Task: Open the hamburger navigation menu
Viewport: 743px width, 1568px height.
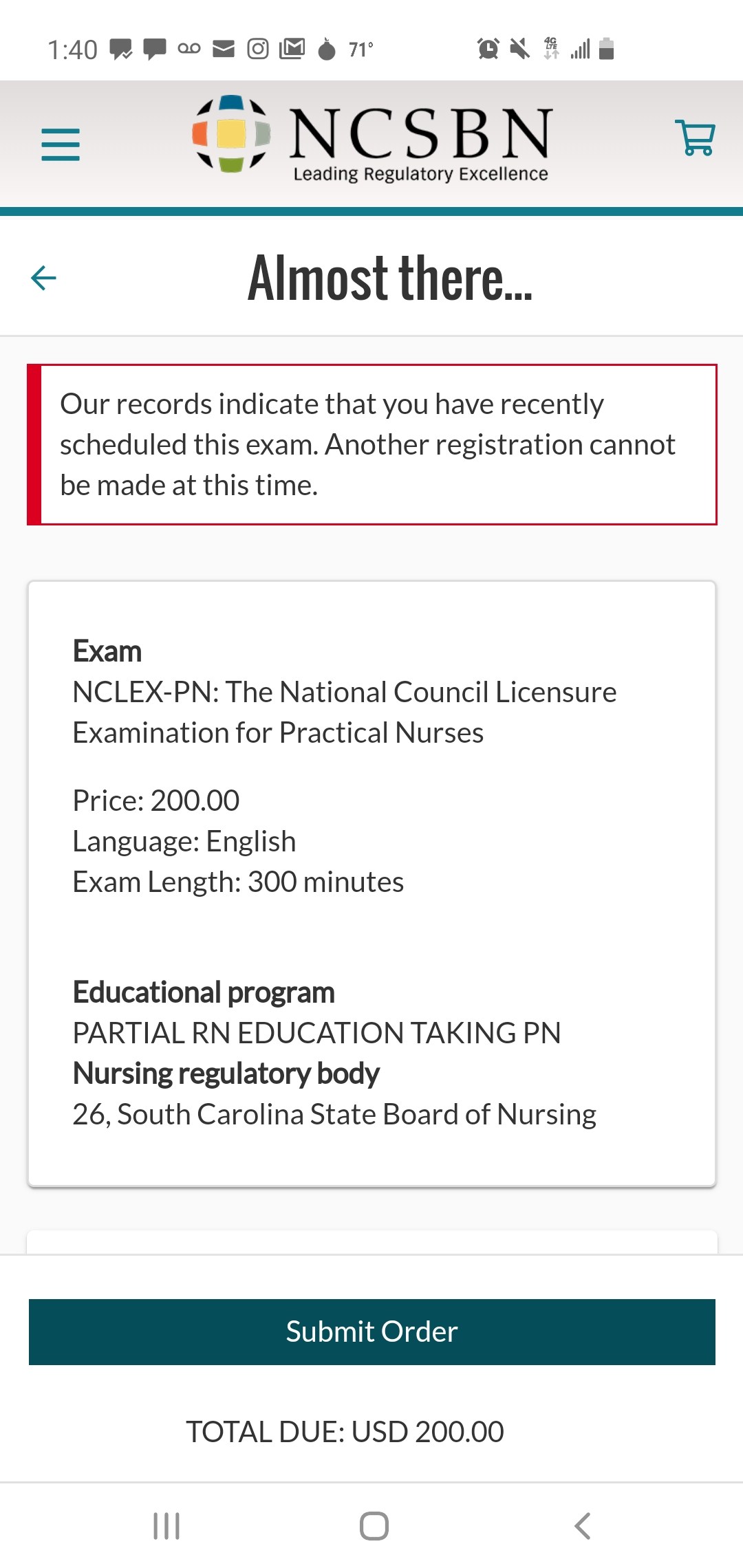Action: coord(61,144)
